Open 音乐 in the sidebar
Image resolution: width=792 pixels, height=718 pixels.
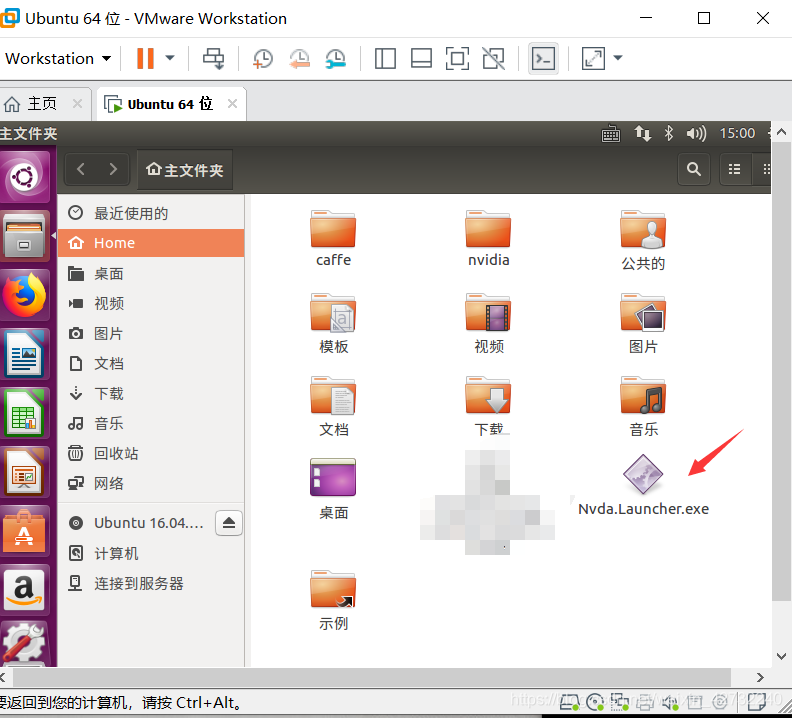[x=151, y=423]
